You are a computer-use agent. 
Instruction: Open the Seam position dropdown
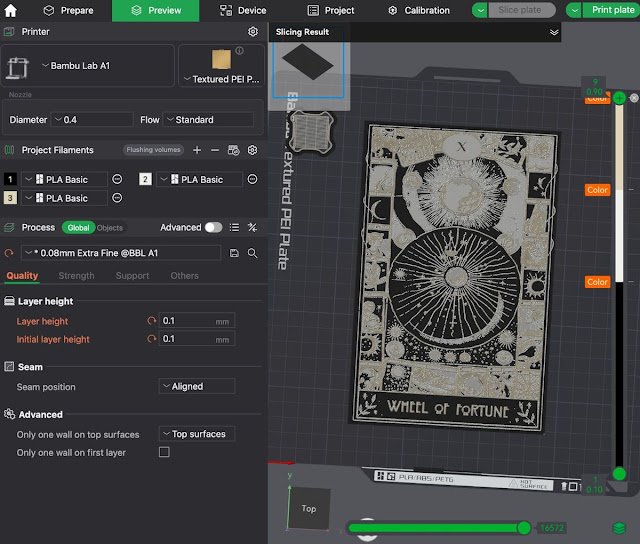pyautogui.click(x=197, y=386)
